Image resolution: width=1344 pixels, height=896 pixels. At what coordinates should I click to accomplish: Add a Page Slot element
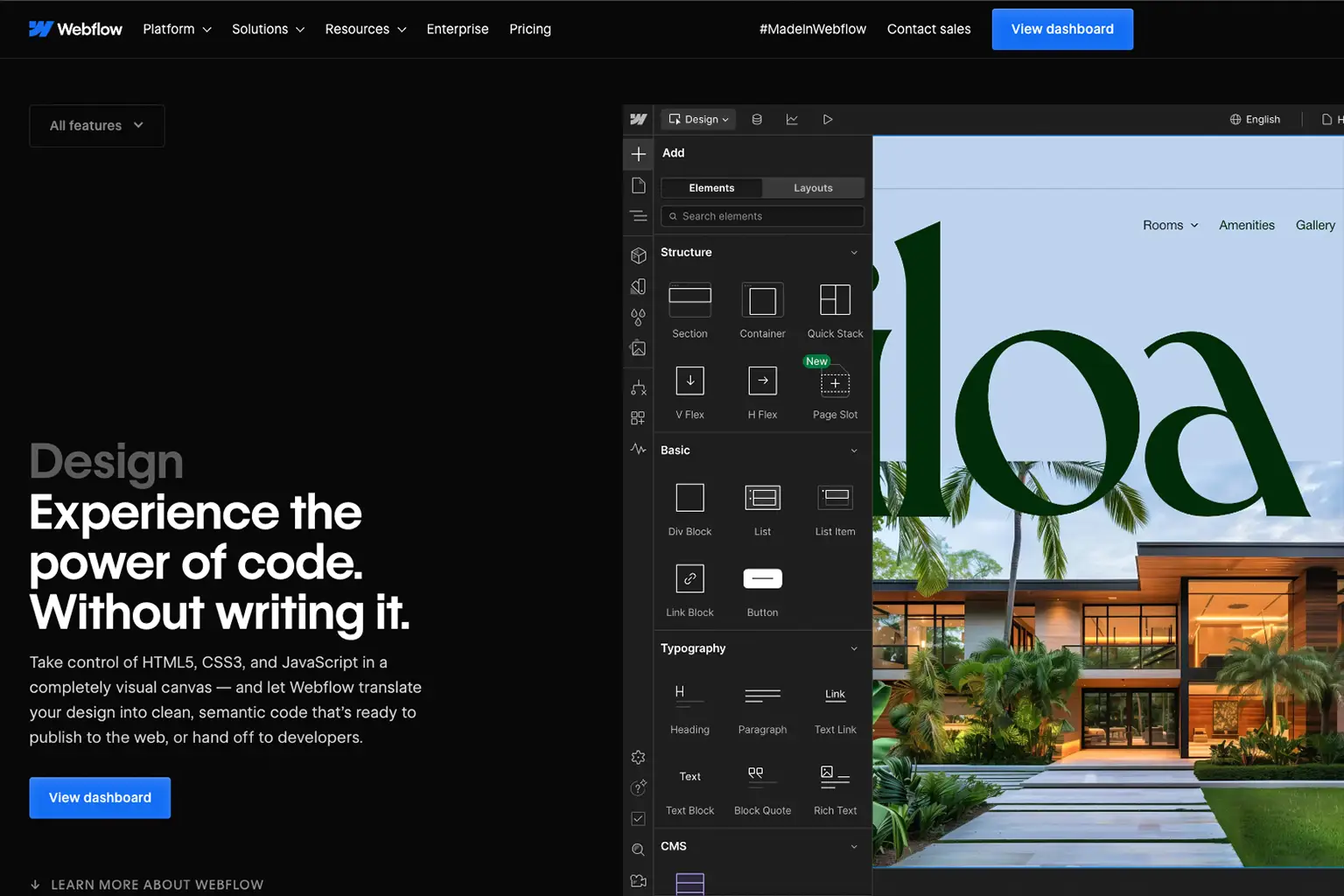pyautogui.click(x=835, y=391)
